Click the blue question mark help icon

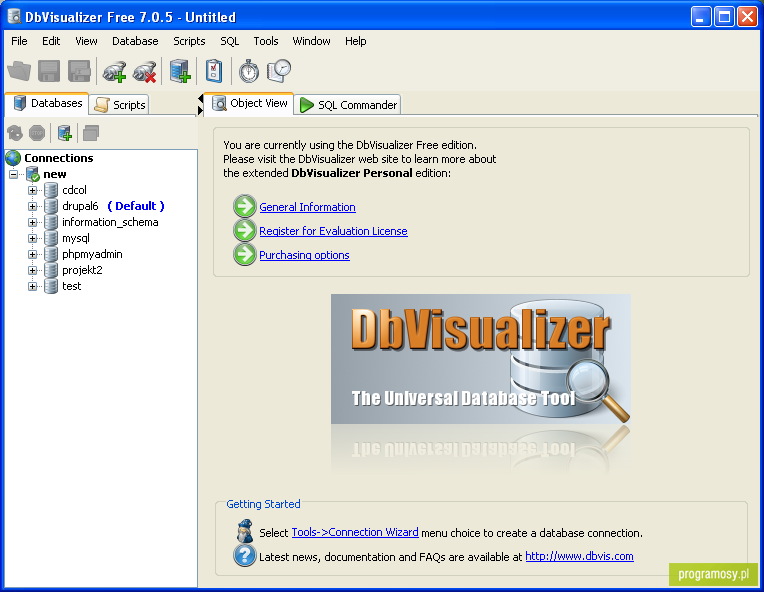point(245,555)
